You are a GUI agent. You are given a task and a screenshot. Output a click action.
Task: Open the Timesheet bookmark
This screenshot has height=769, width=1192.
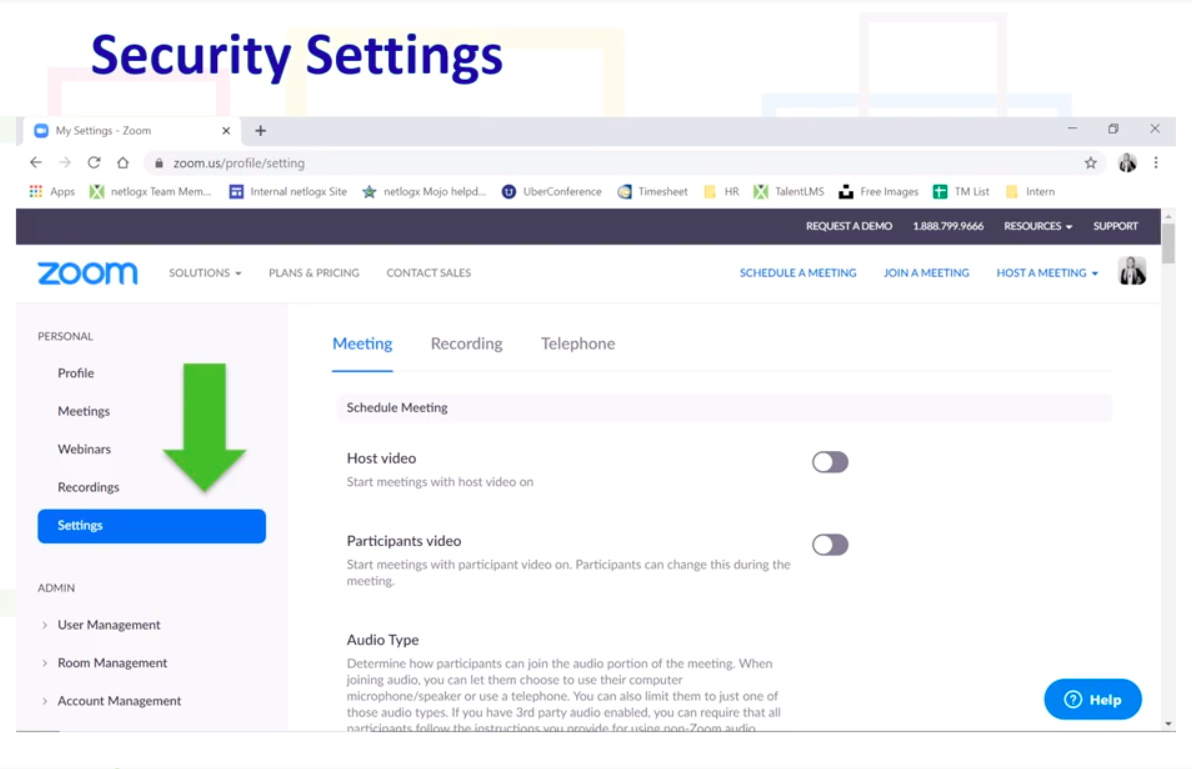[x=652, y=191]
